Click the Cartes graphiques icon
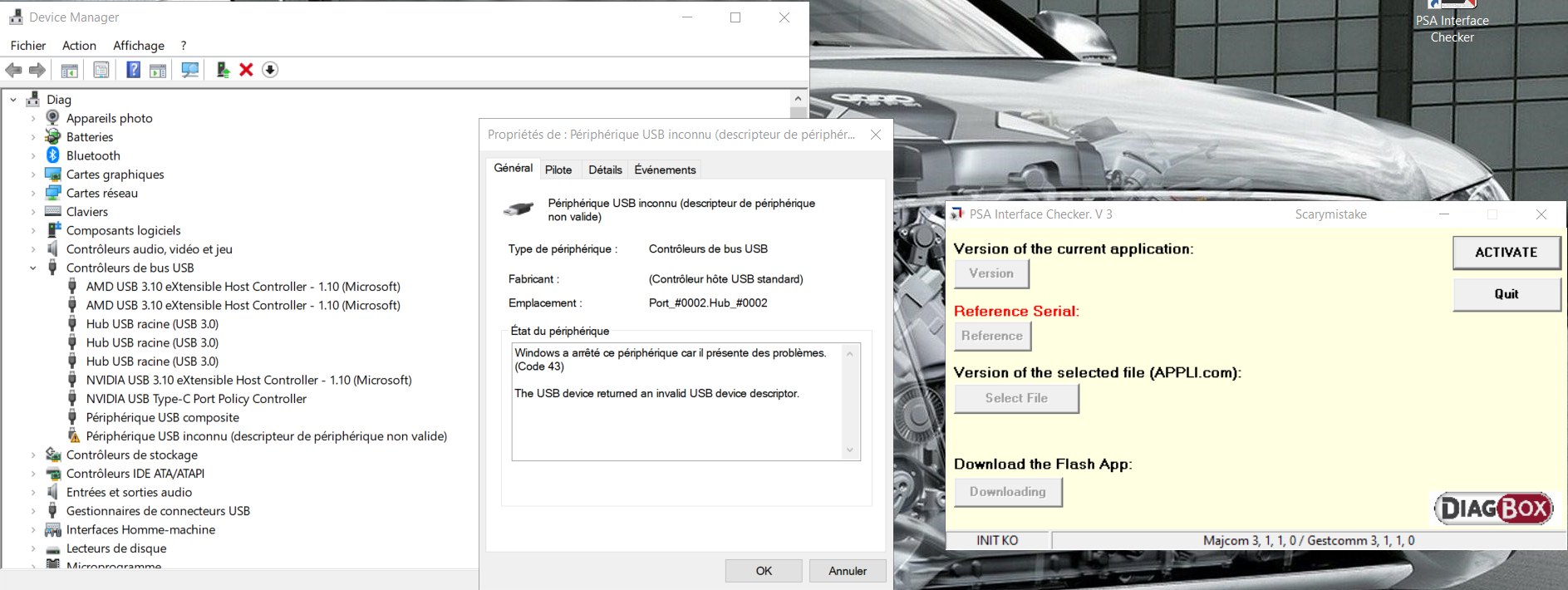 pyautogui.click(x=53, y=174)
